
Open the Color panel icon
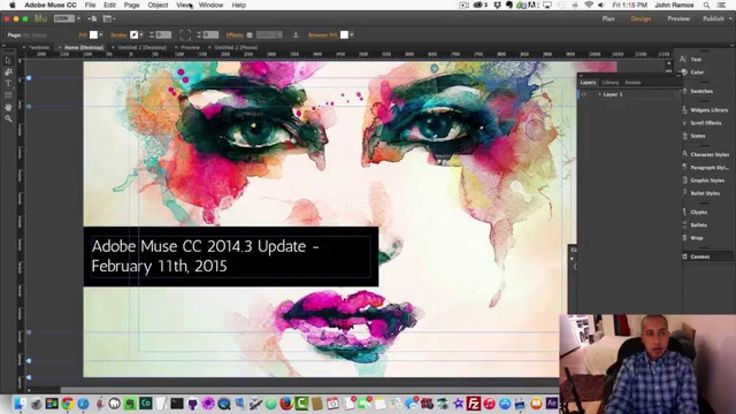[x=684, y=72]
